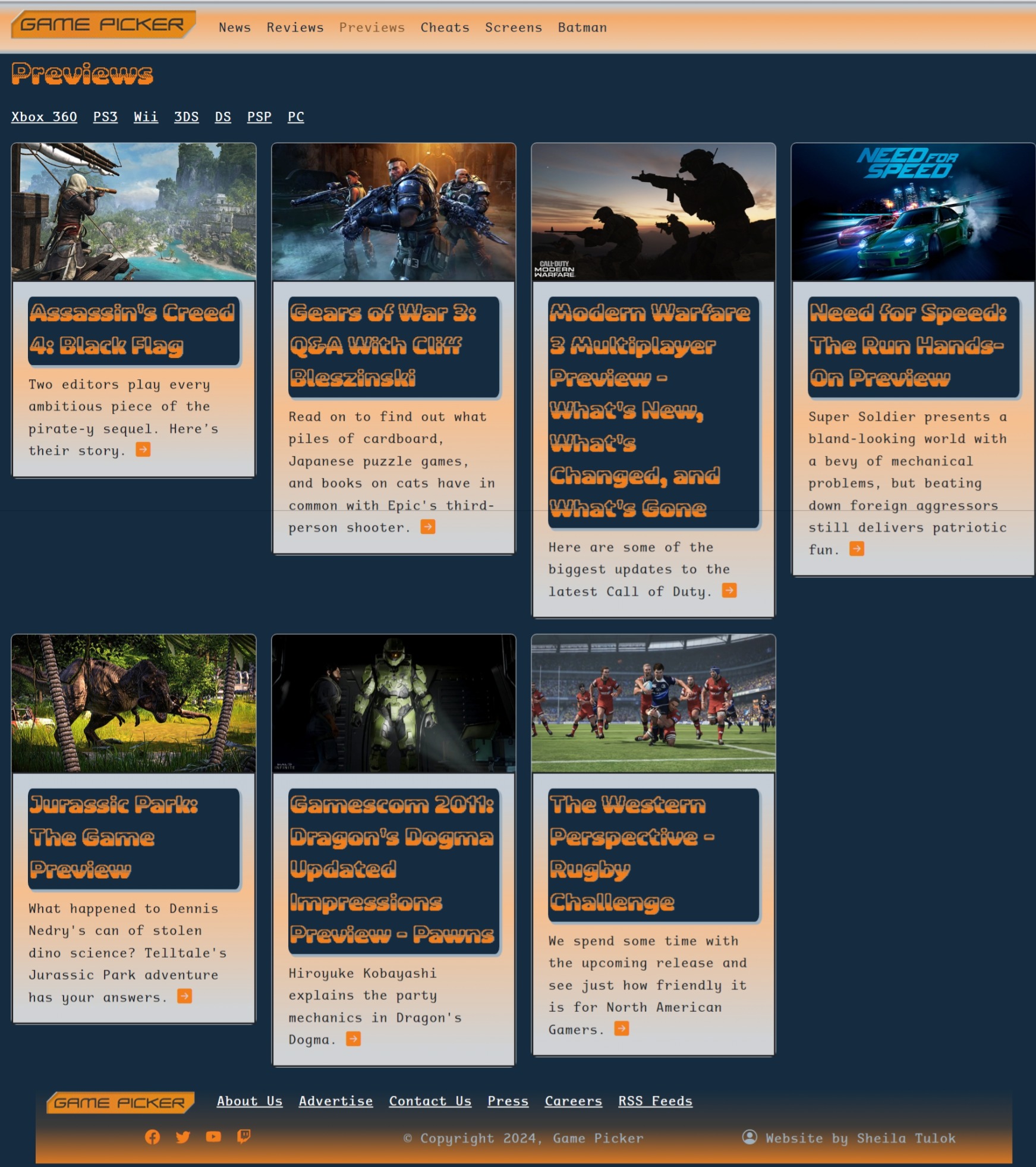This screenshot has height=1167, width=1036.
Task: Open the Facebook icon in footer
Action: pos(152,1137)
